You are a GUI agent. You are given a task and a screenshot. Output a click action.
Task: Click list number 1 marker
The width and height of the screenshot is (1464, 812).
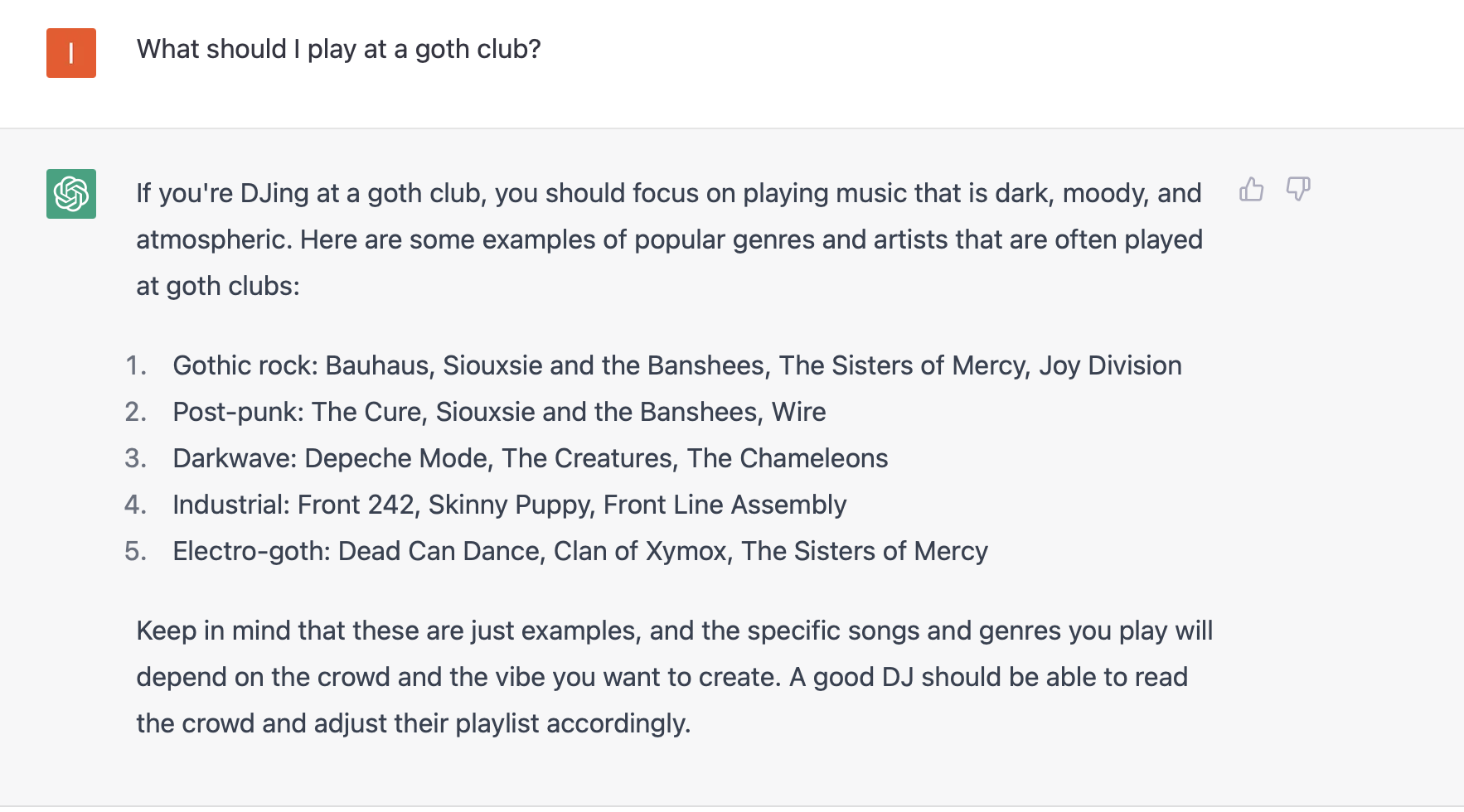(x=136, y=365)
